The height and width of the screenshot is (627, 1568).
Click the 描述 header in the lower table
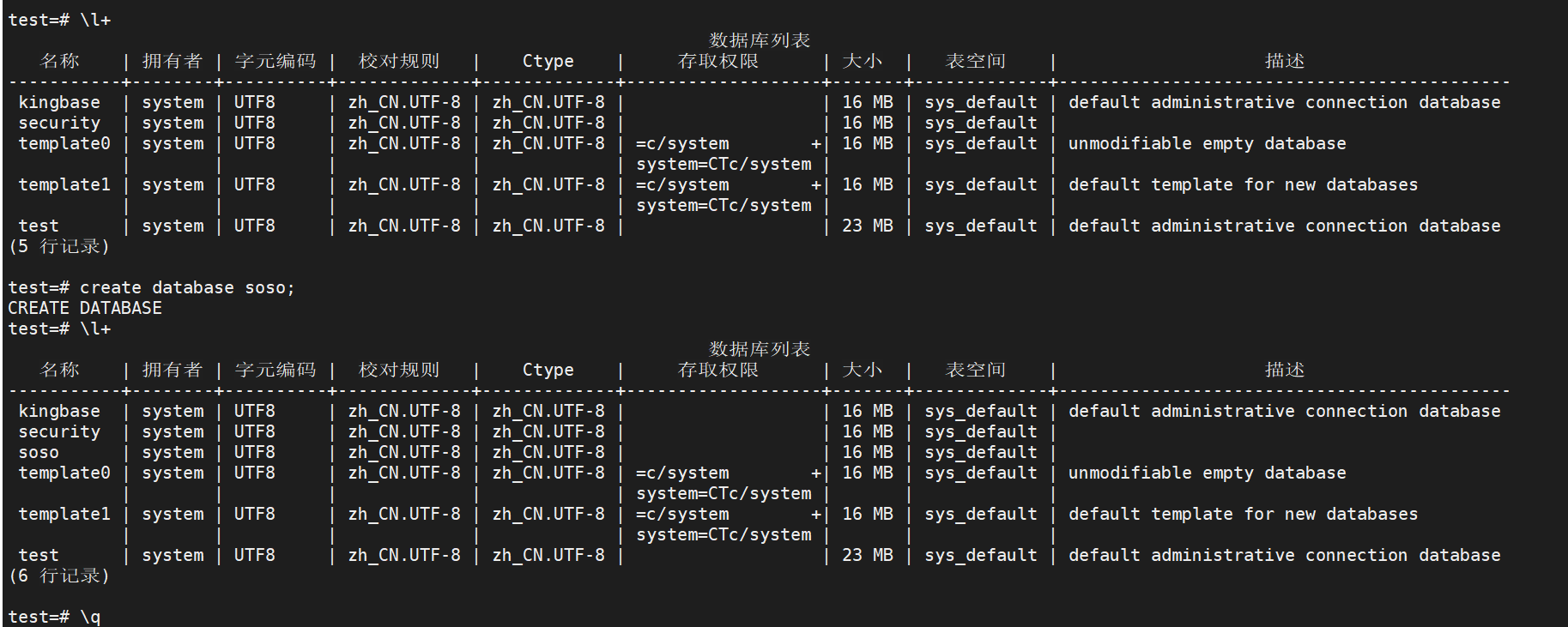tap(1284, 371)
